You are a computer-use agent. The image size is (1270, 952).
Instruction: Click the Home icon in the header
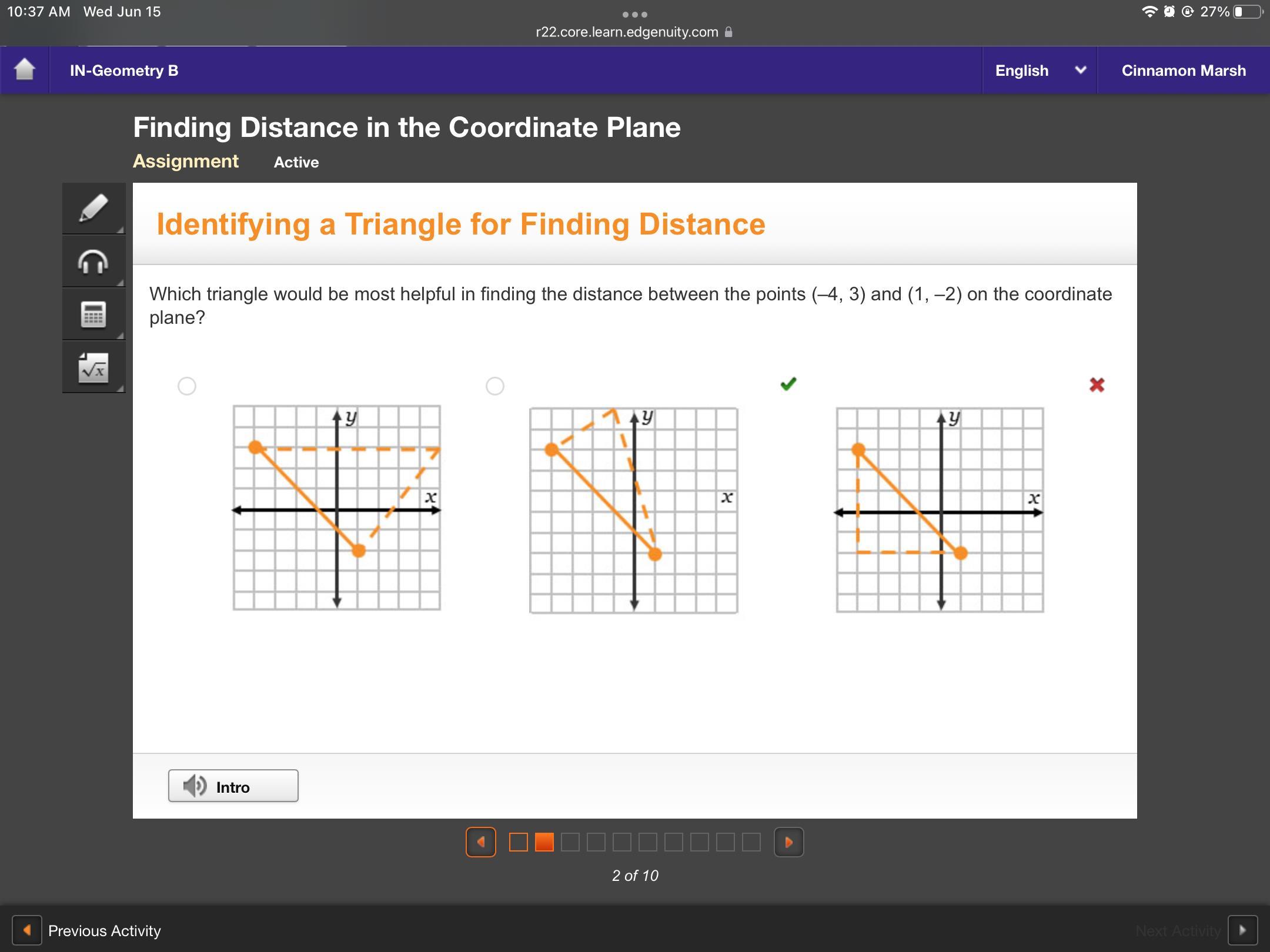[x=25, y=70]
